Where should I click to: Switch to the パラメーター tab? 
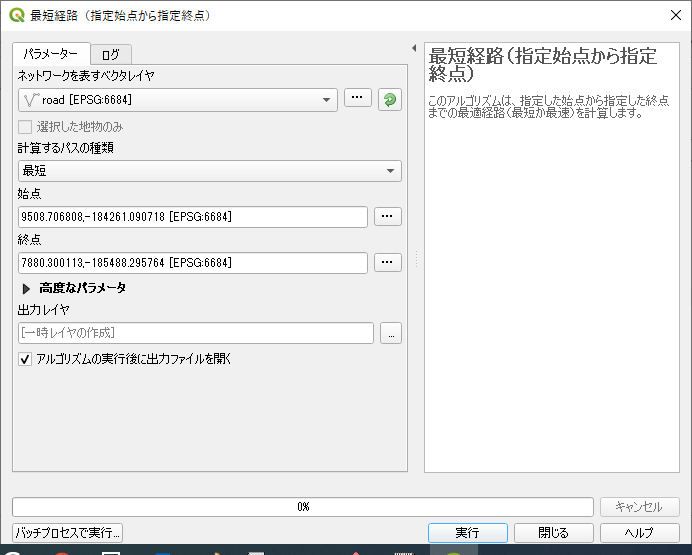coord(51,54)
